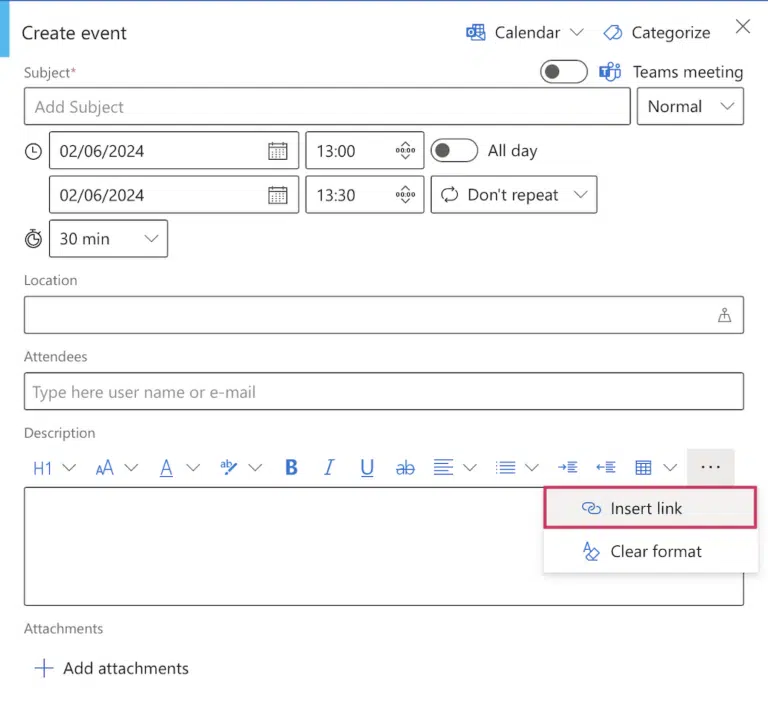Click the Don't repeat recurrence icon
The image size is (768, 705).
[x=449, y=194]
